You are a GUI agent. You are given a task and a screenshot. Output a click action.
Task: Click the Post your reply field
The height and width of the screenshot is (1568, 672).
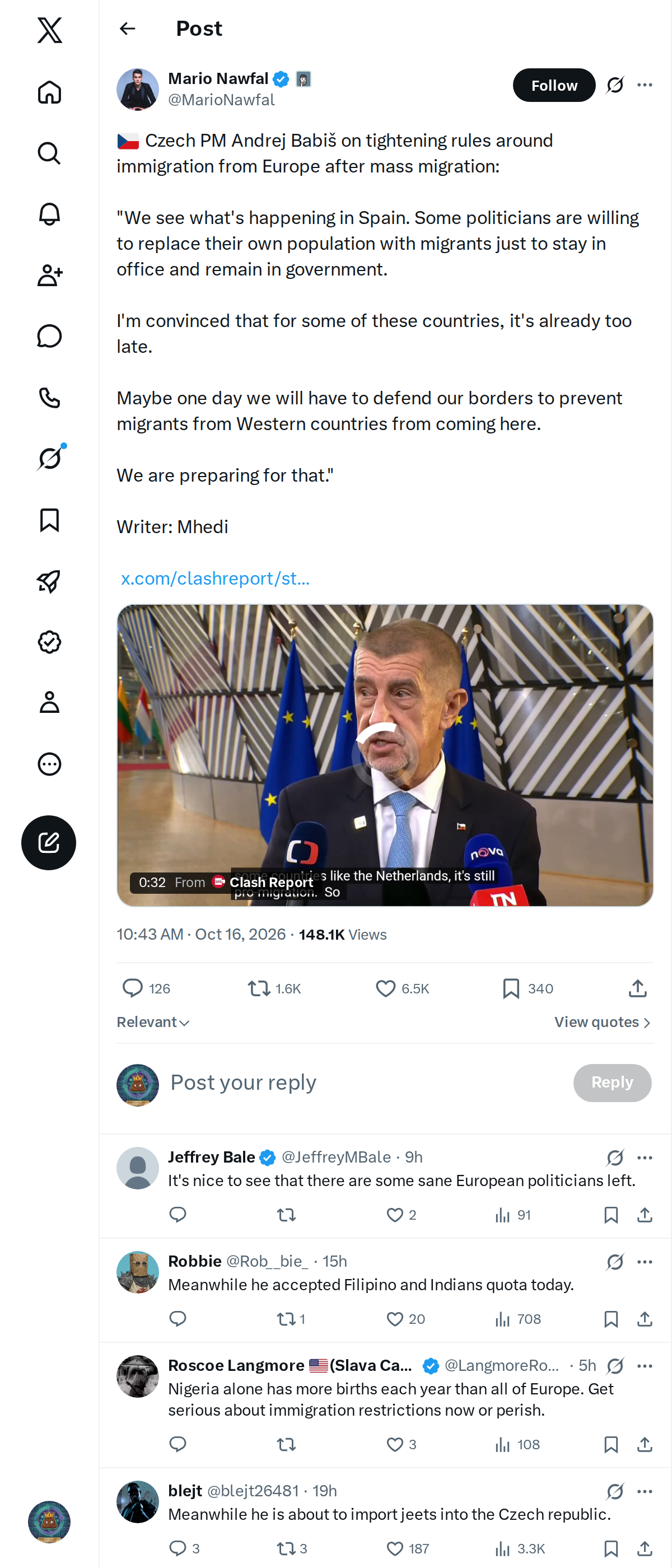point(365,1082)
